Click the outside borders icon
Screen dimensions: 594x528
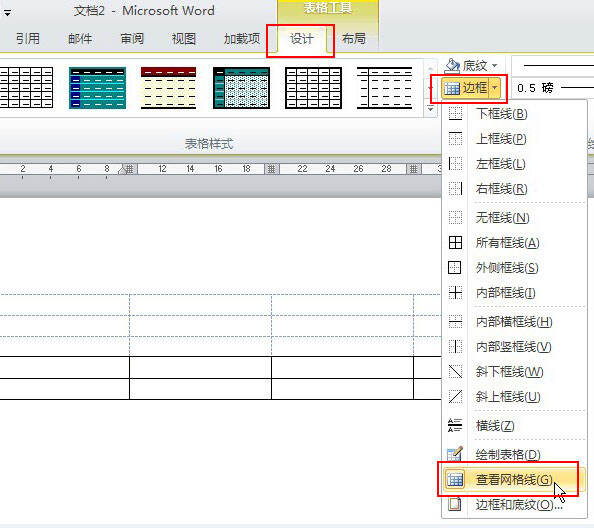point(455,267)
